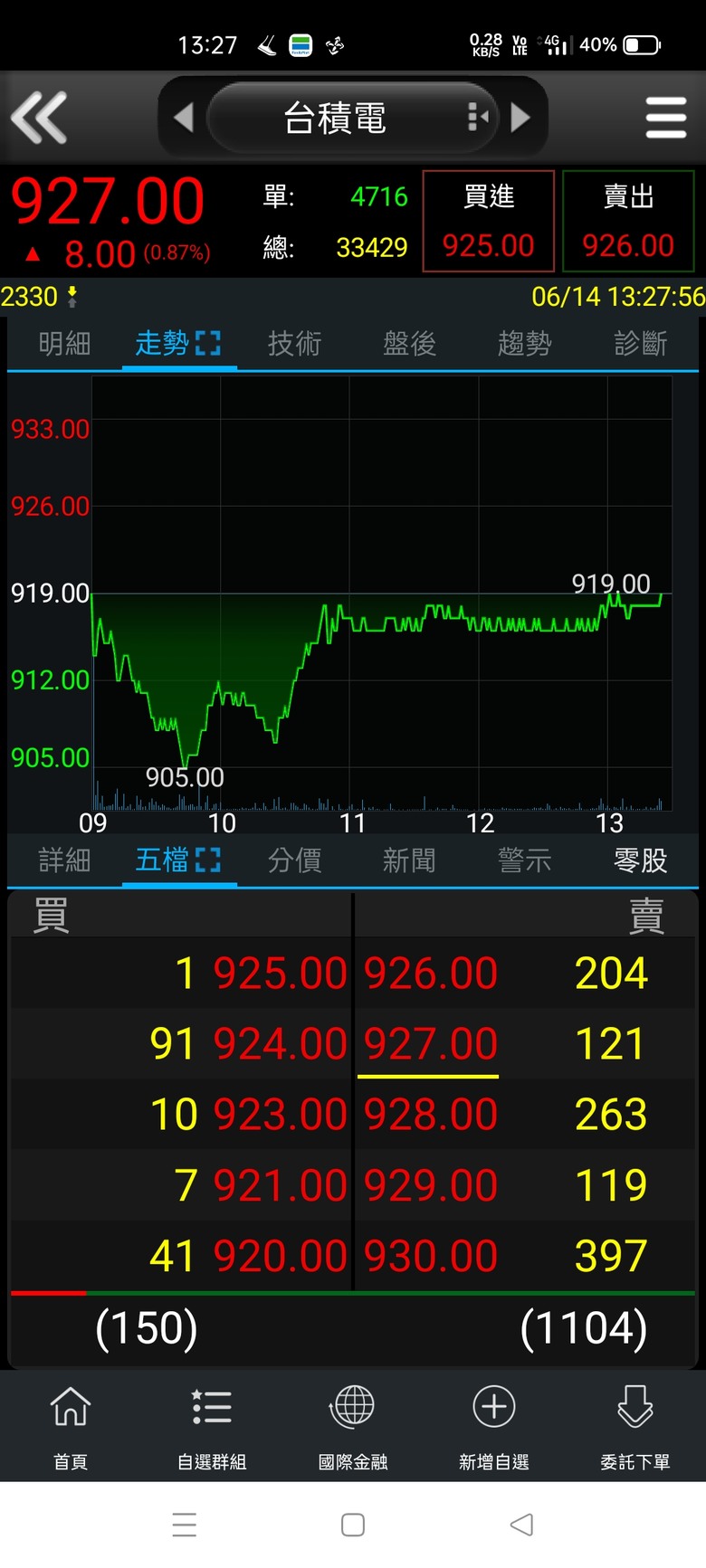Open the 警示 tab

524,860
